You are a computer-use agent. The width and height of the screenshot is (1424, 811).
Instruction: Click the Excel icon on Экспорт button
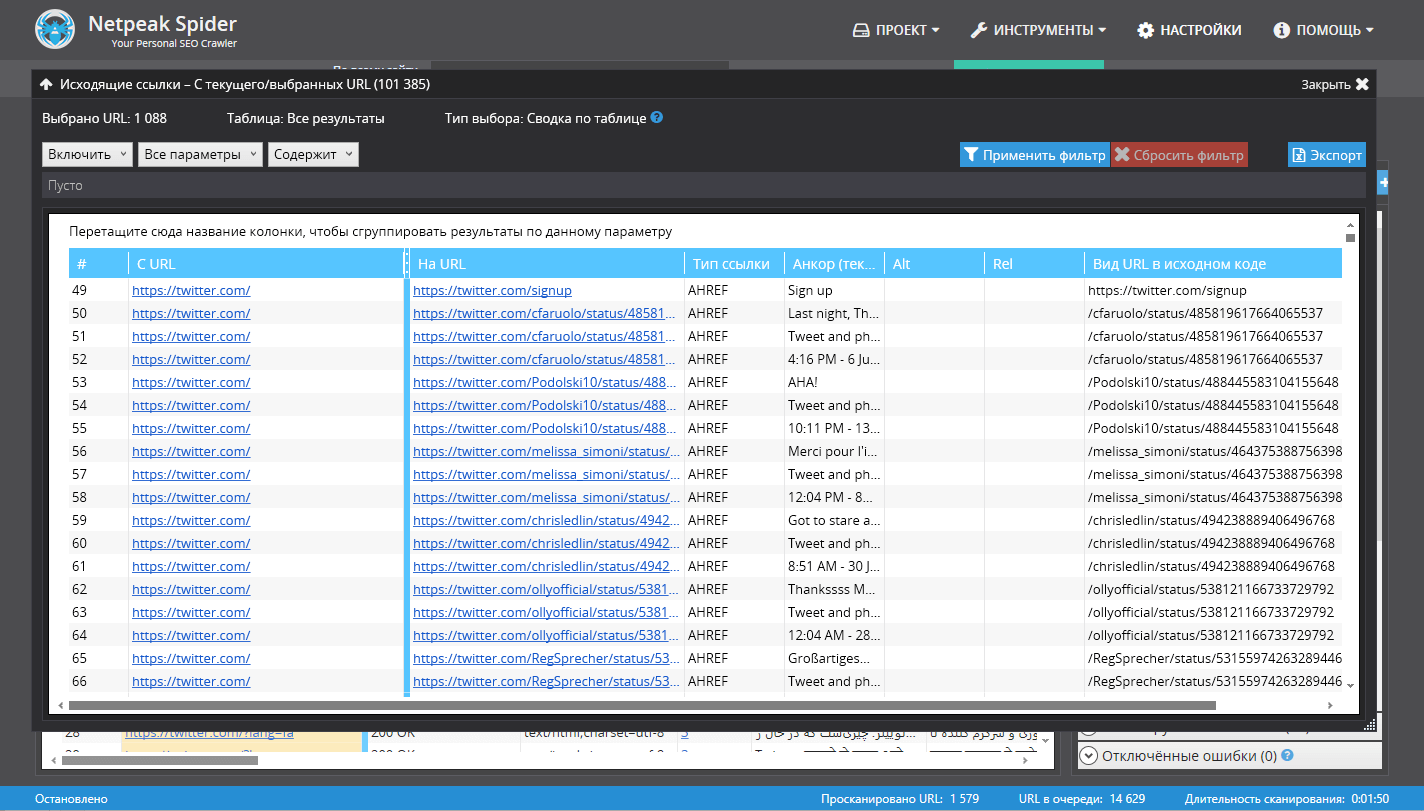click(x=1299, y=155)
